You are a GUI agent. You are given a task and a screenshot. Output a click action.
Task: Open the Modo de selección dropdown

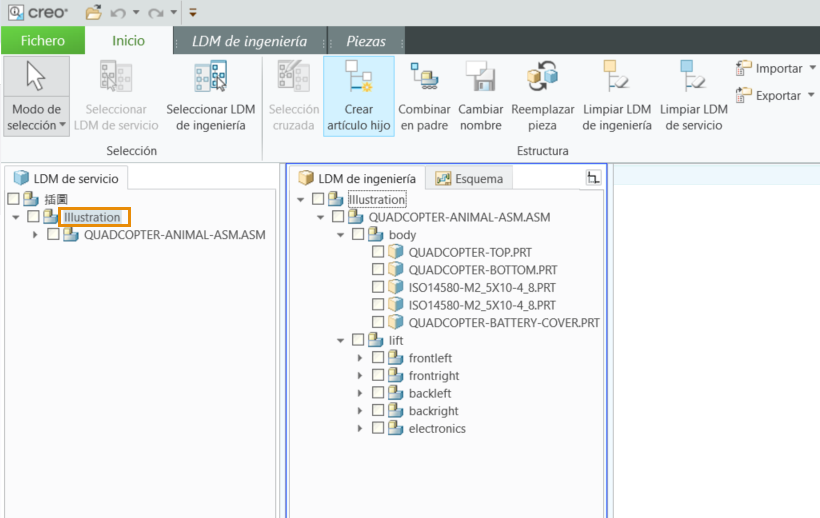[x=37, y=117]
